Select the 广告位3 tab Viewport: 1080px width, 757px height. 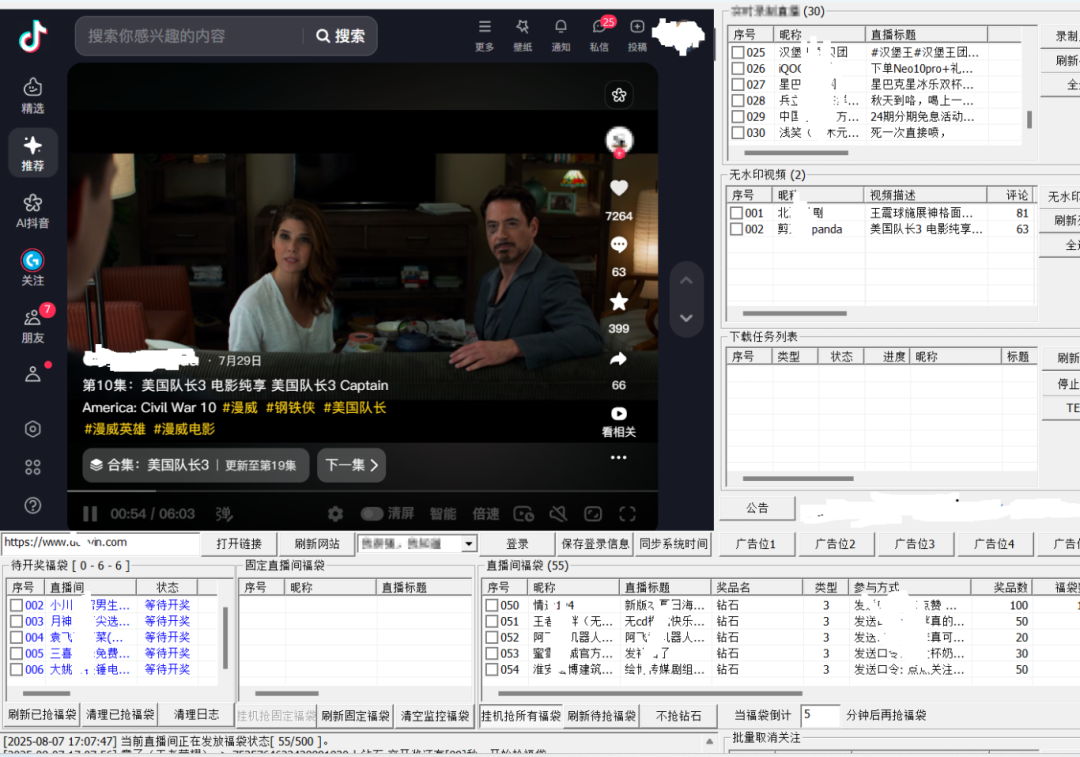[x=915, y=544]
